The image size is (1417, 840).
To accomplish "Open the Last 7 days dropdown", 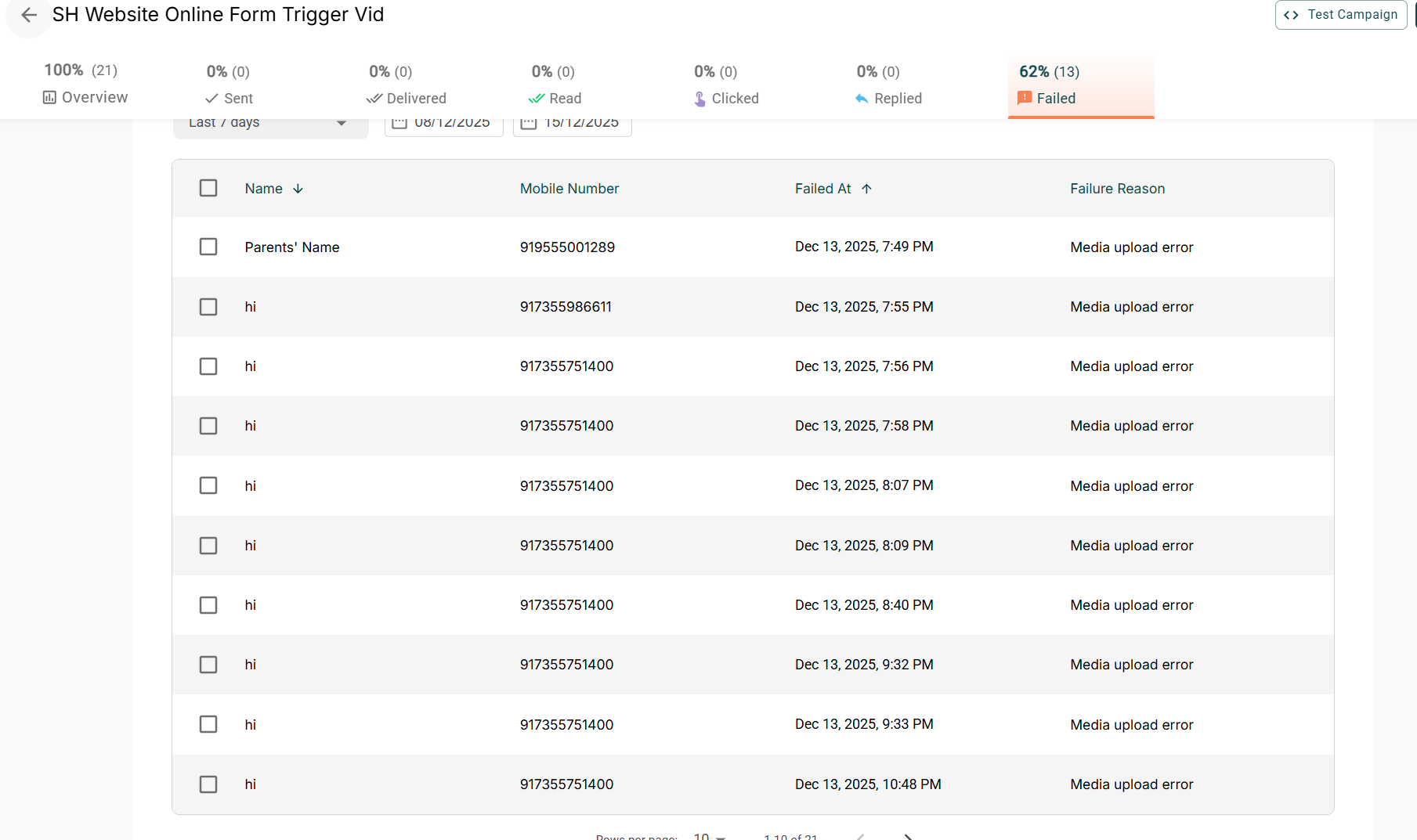I will tap(269, 124).
